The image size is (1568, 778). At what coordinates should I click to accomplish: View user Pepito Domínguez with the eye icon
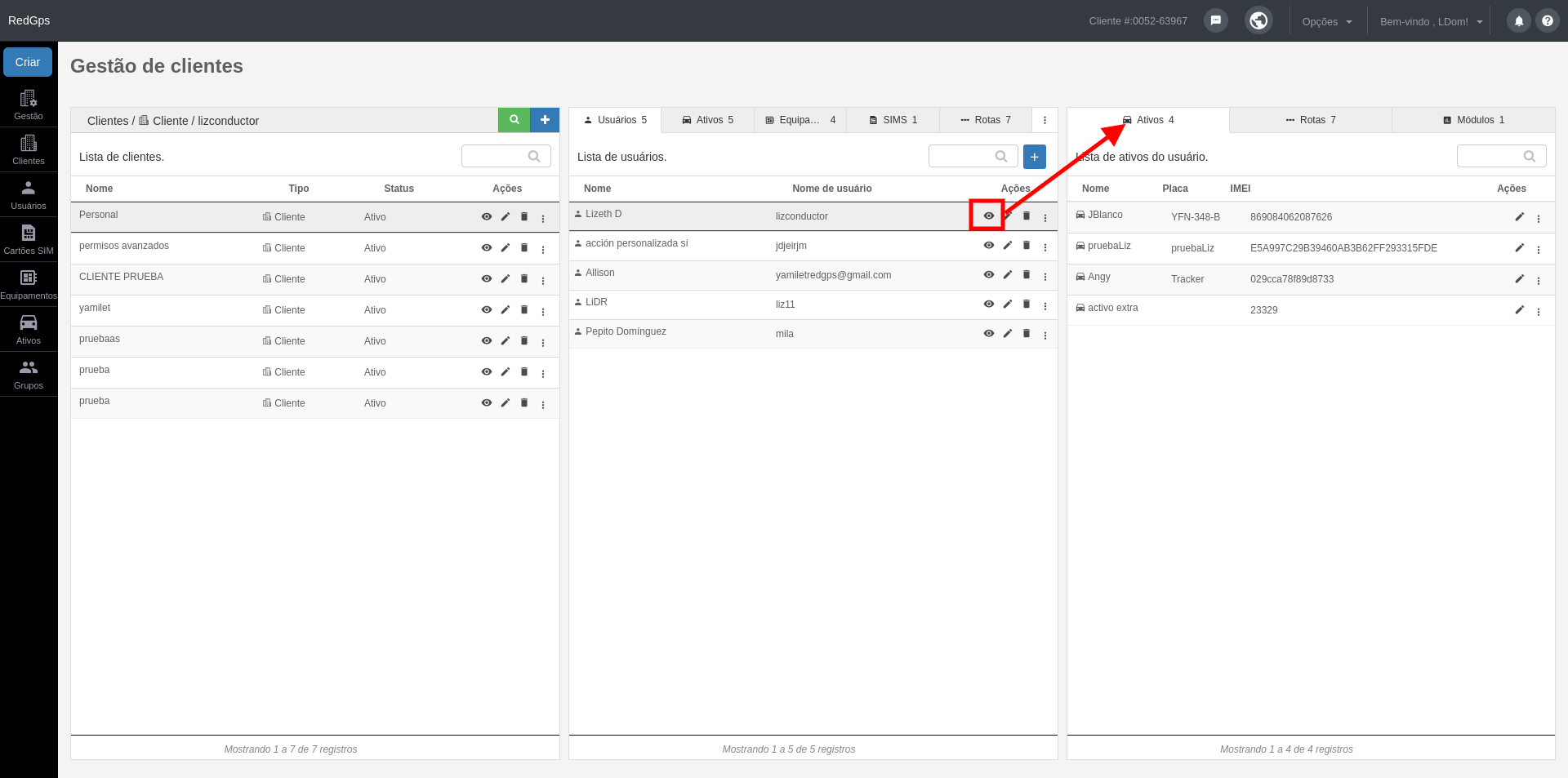[989, 333]
